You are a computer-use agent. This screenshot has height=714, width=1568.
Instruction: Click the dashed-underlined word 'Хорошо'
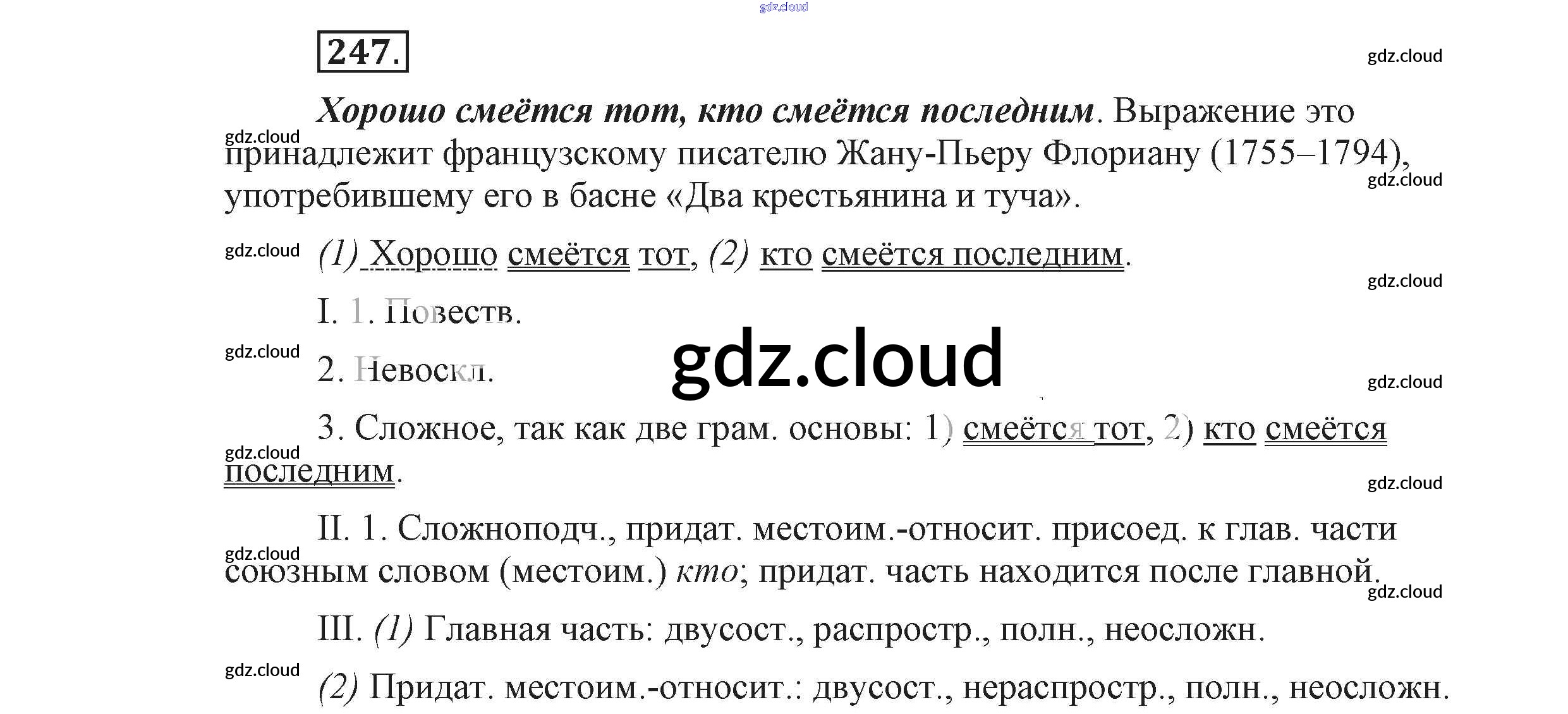(x=433, y=255)
